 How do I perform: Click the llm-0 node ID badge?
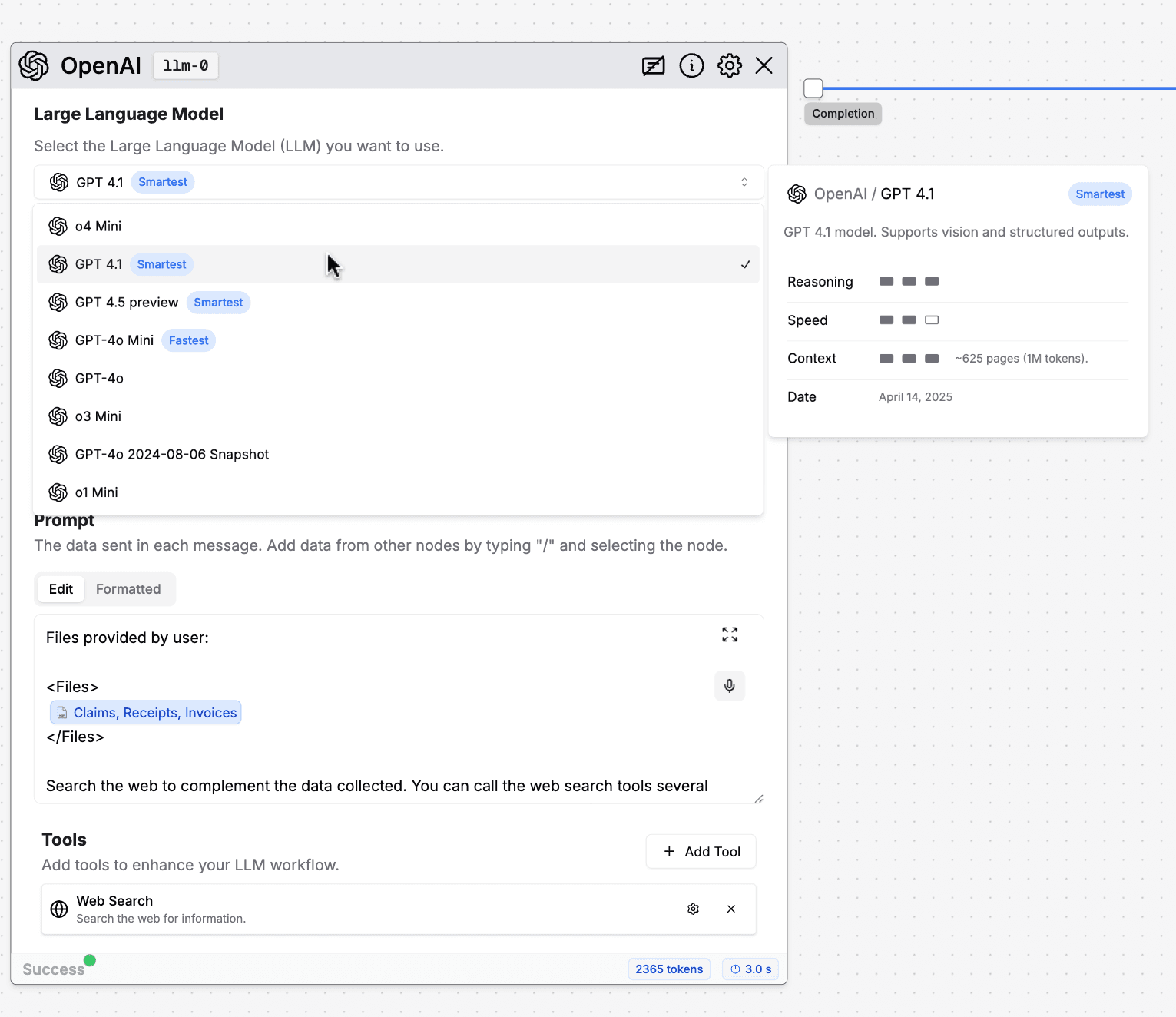coord(186,66)
